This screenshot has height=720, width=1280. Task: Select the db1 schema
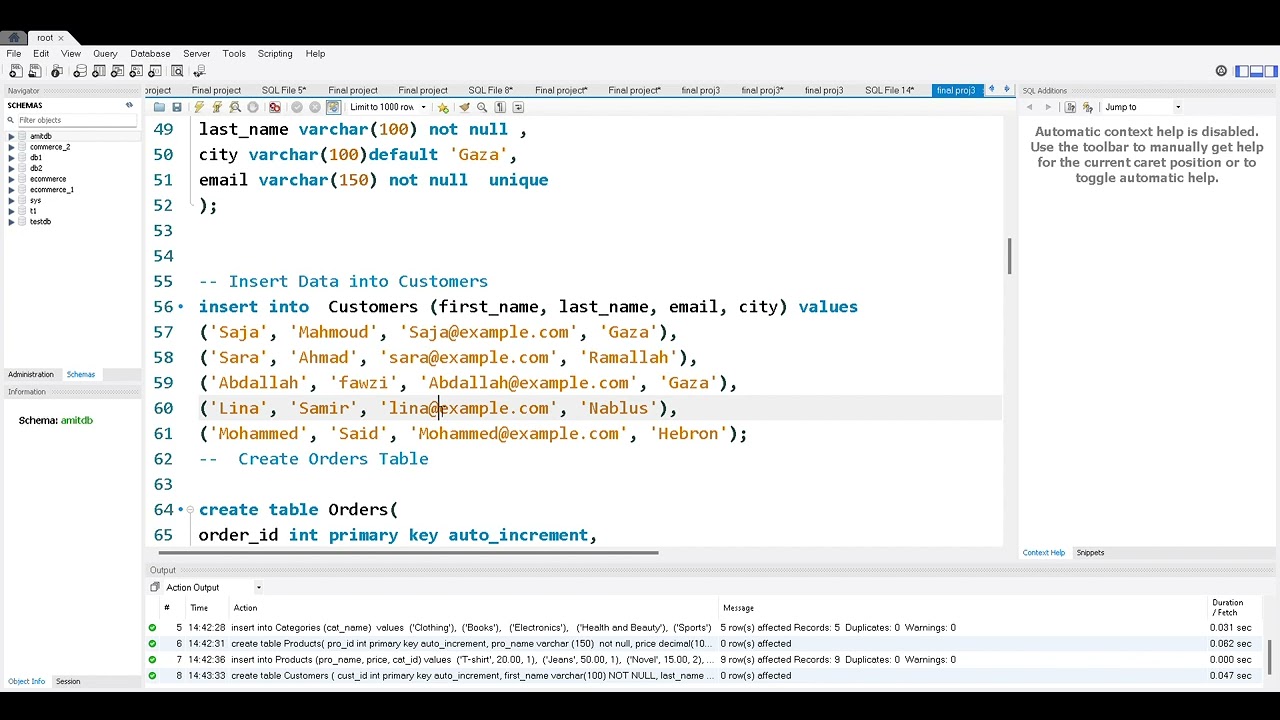coord(36,157)
